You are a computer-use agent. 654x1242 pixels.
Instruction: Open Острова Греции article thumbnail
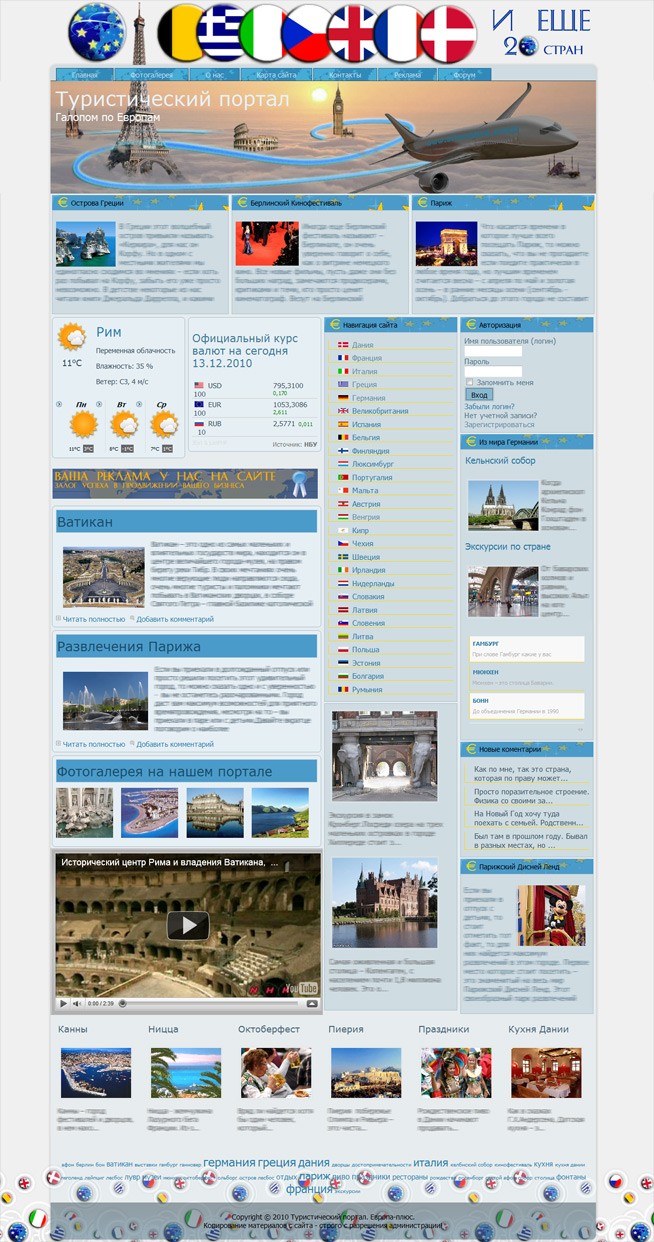[85, 243]
